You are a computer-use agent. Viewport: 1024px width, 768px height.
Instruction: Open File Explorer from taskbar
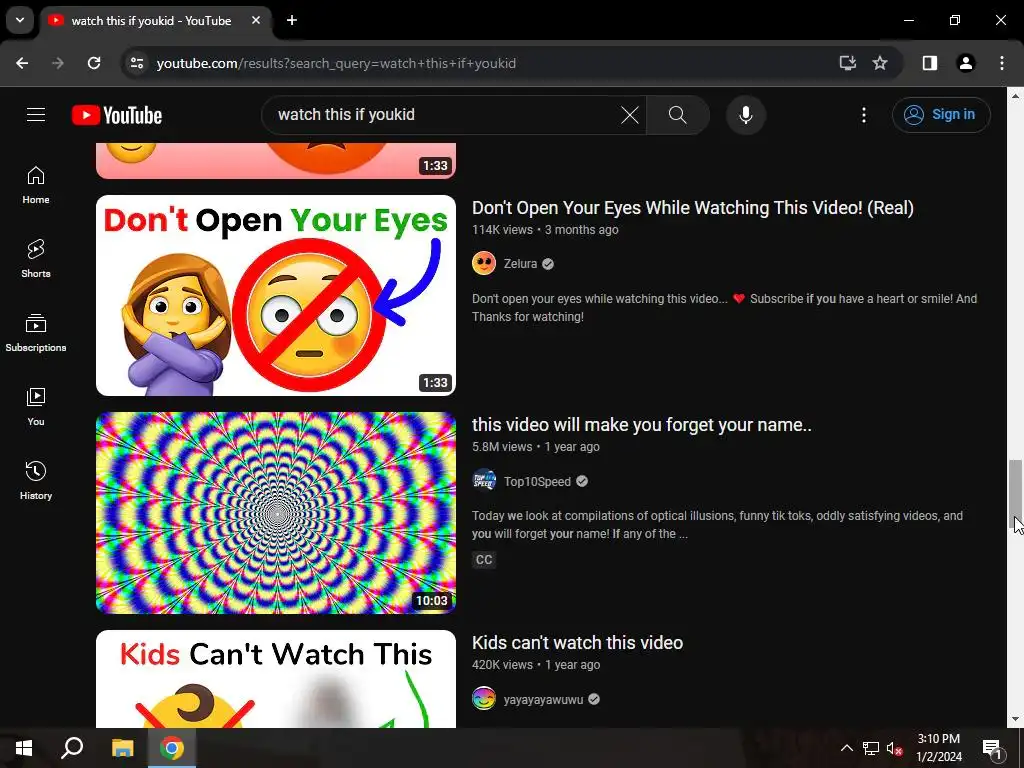click(122, 748)
